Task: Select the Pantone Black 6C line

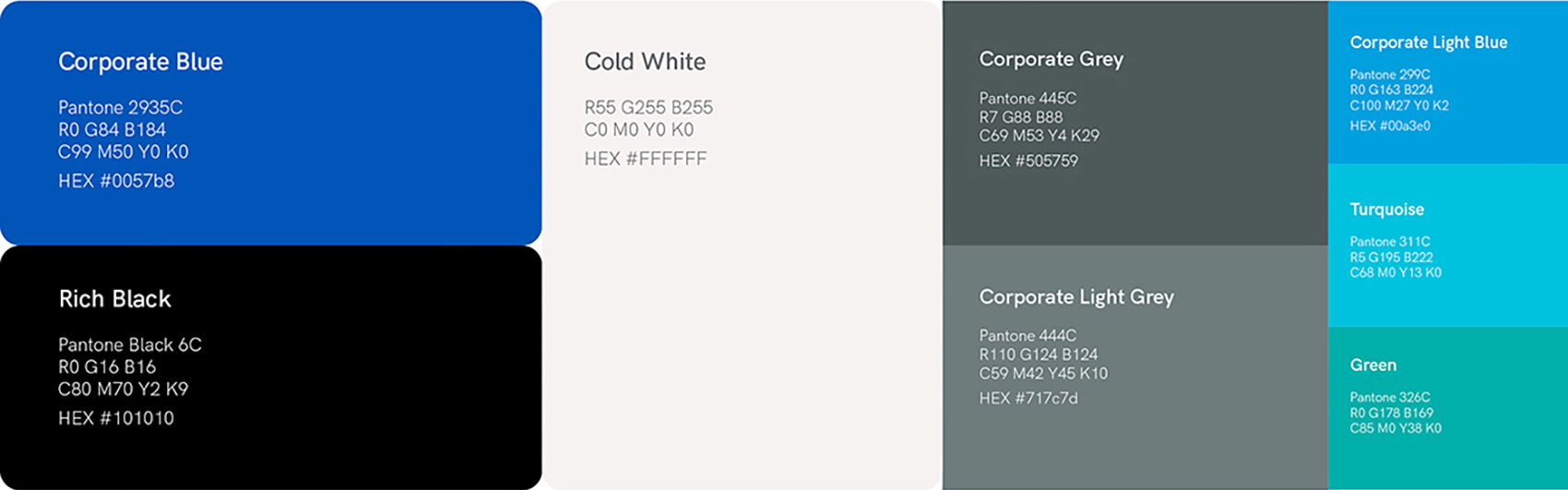Action: tap(130, 345)
